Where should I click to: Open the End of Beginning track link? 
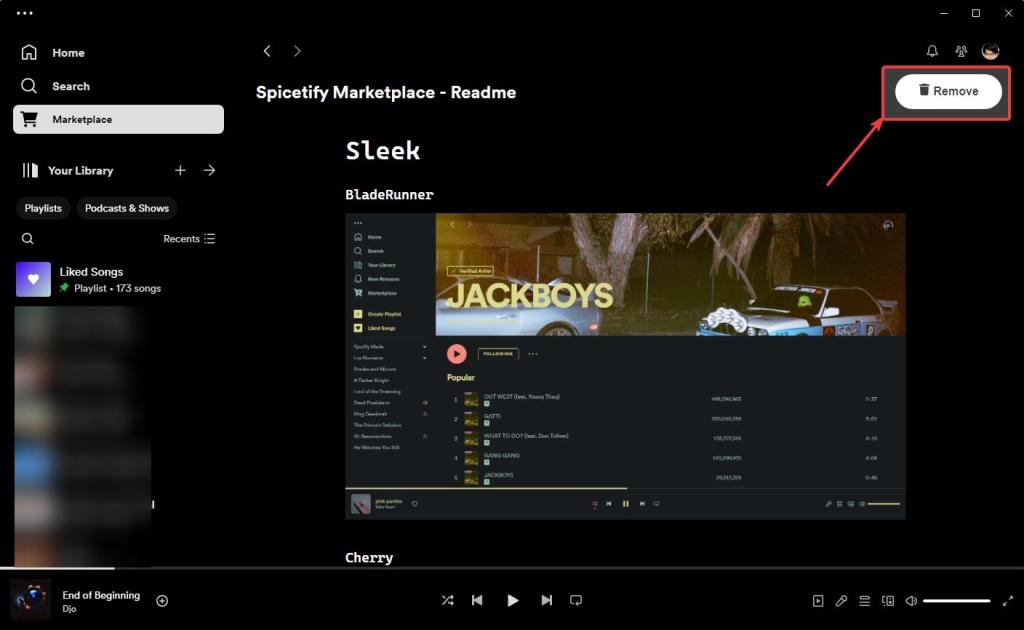click(x=101, y=595)
